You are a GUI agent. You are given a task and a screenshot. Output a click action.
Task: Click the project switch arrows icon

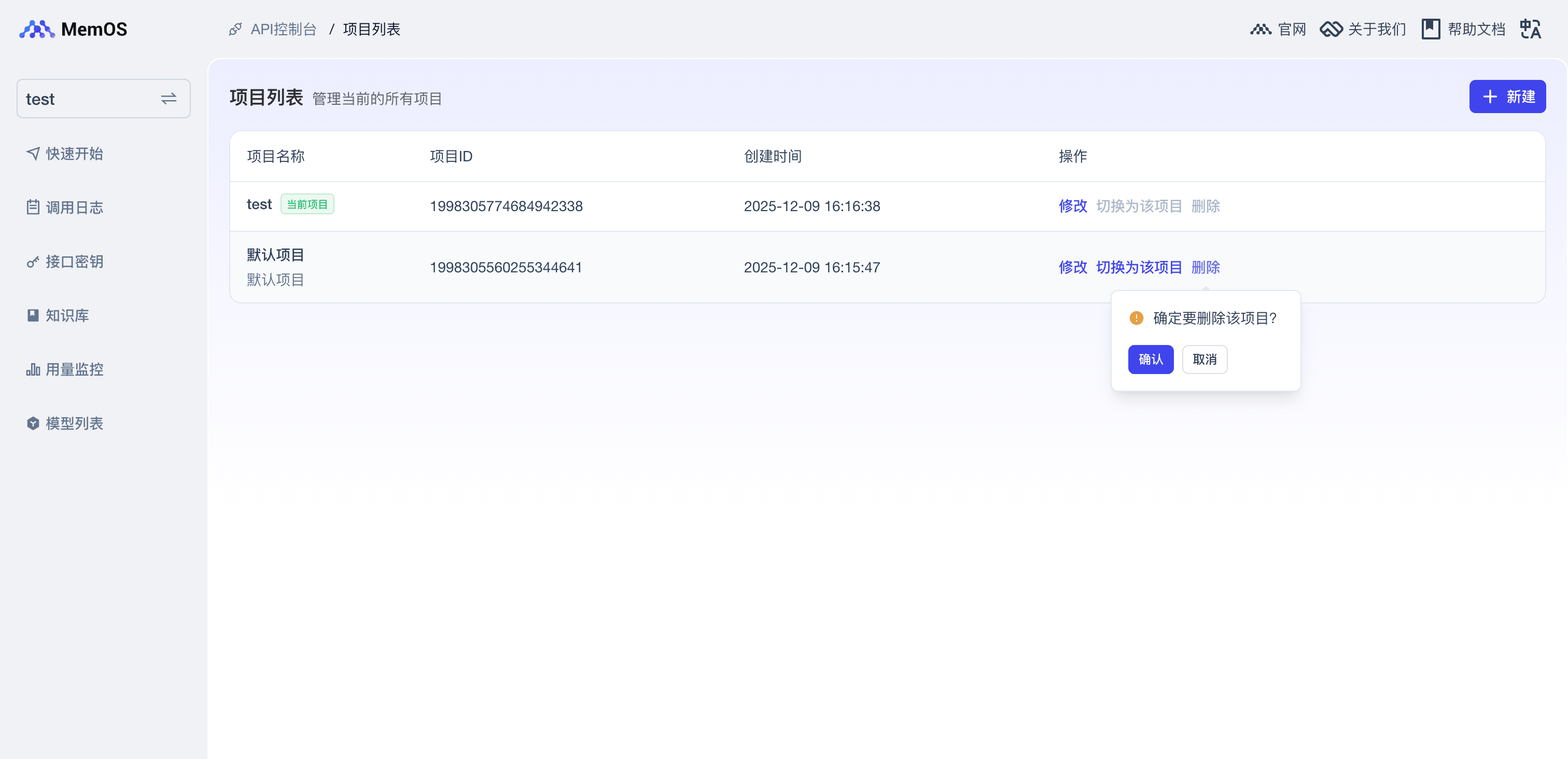[x=169, y=99]
